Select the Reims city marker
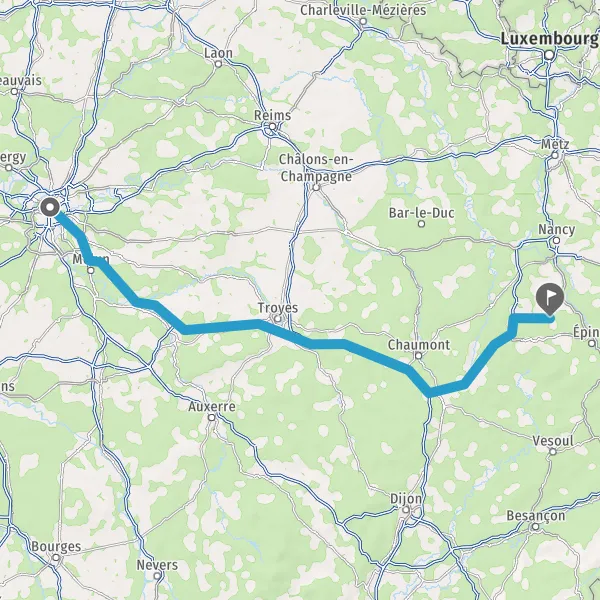 (272, 126)
